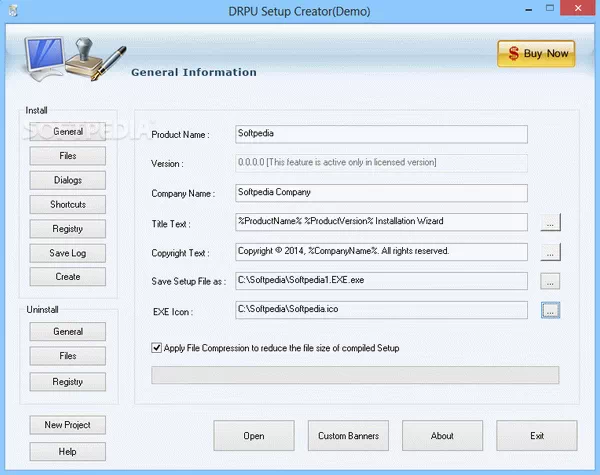This screenshot has width=600, height=475.
Task: Close the DRPU Setup Creator window
Action: [x=578, y=8]
